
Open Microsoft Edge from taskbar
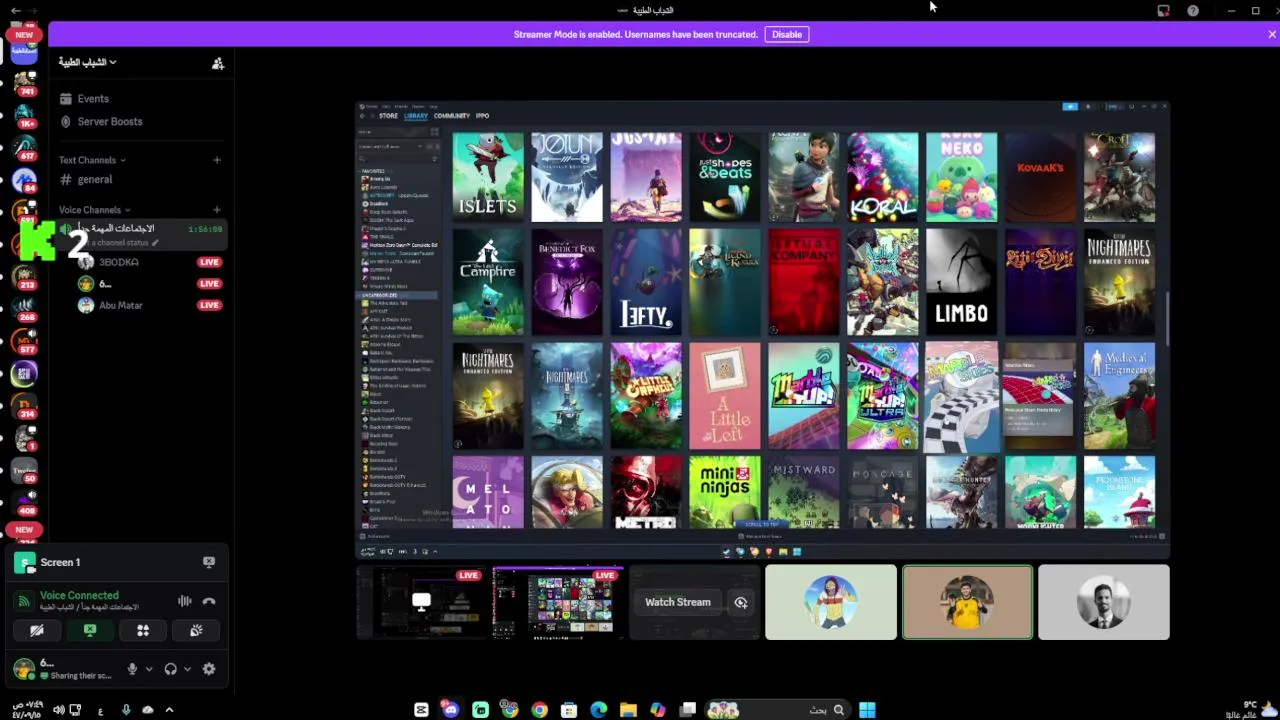point(598,710)
